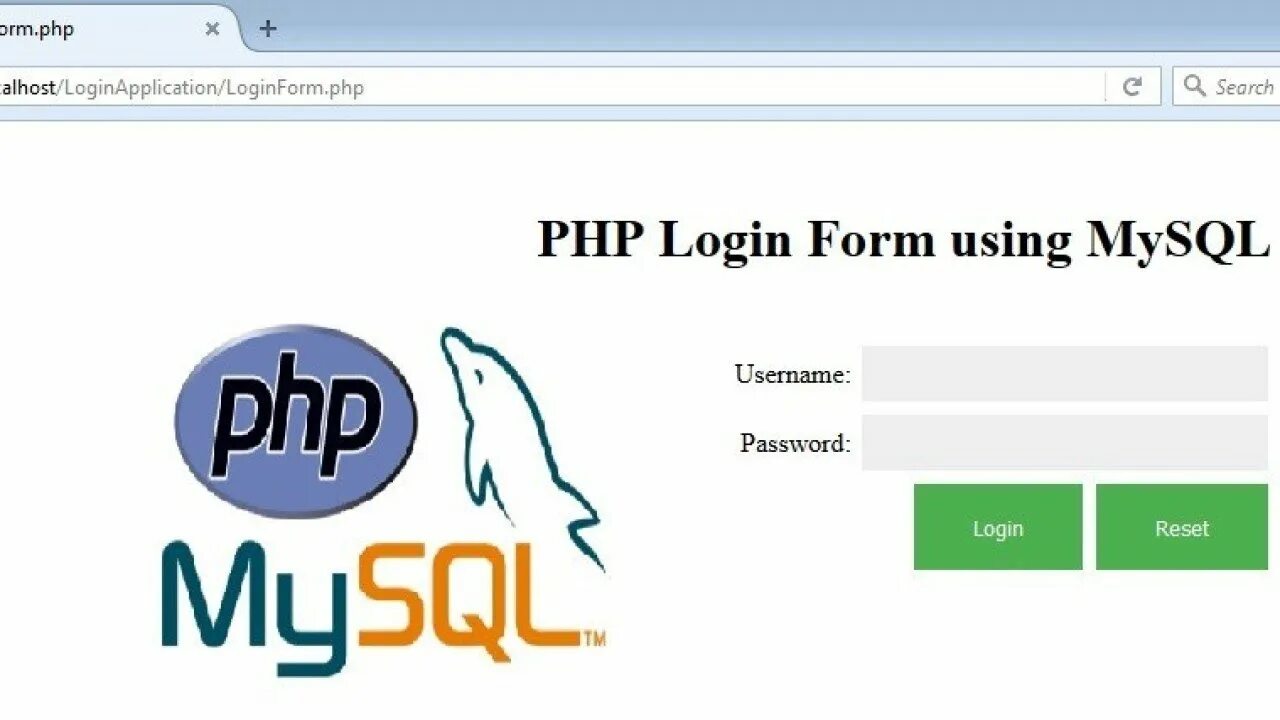
Task: Reload the page using refresh icon
Action: point(1132,87)
